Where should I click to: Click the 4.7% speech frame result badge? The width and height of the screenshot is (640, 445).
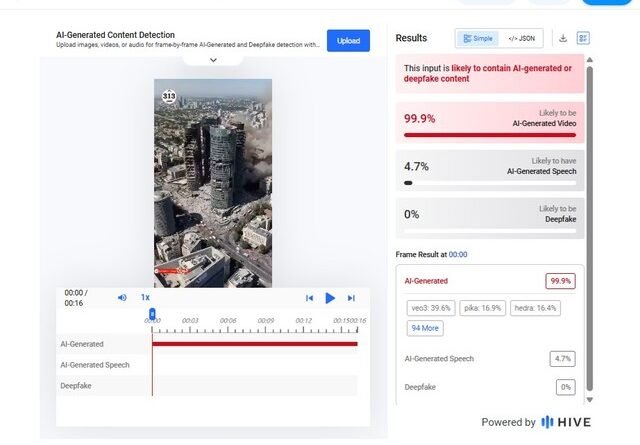coord(562,358)
